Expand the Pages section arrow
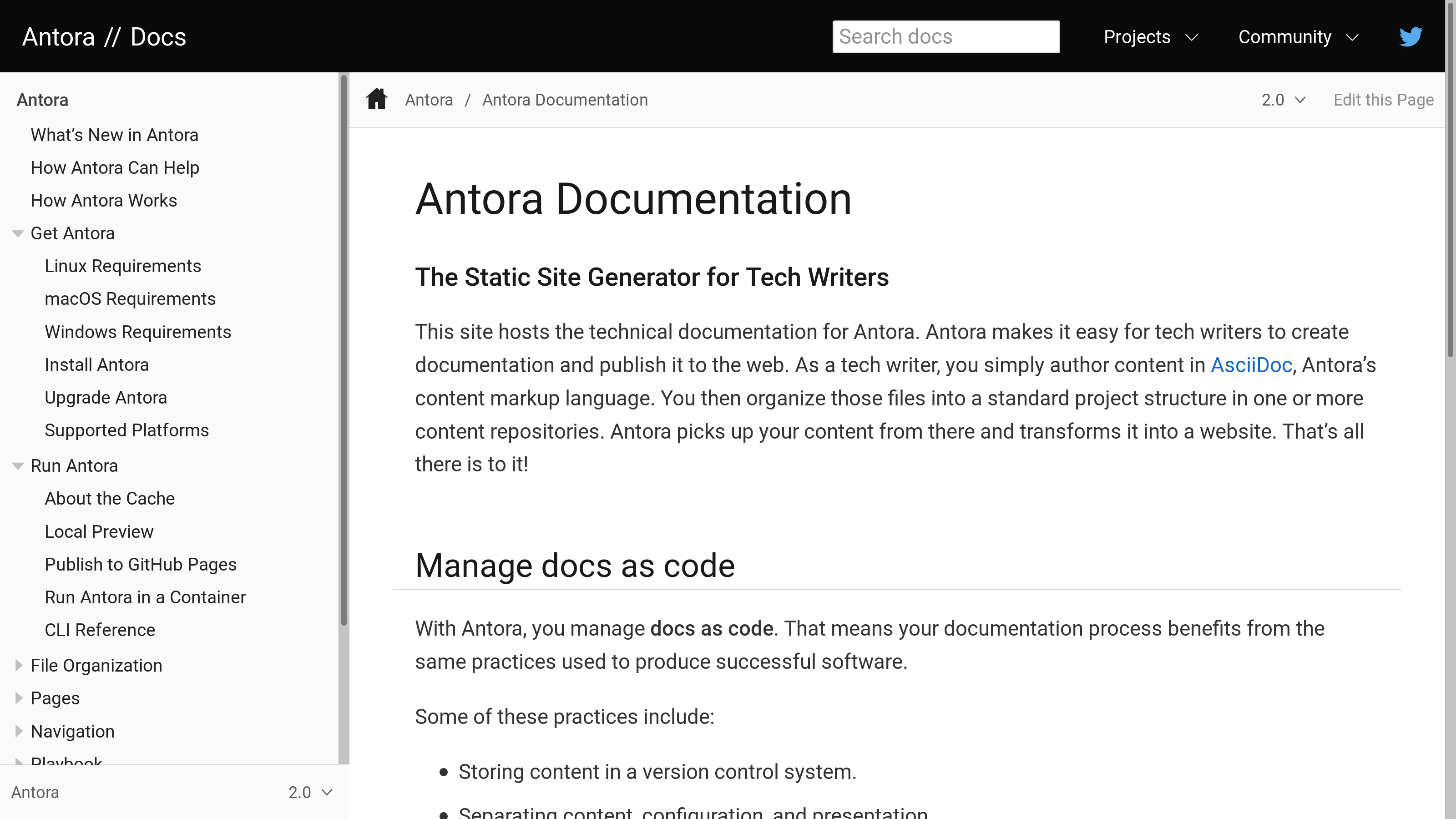The image size is (1456, 819). (x=18, y=698)
